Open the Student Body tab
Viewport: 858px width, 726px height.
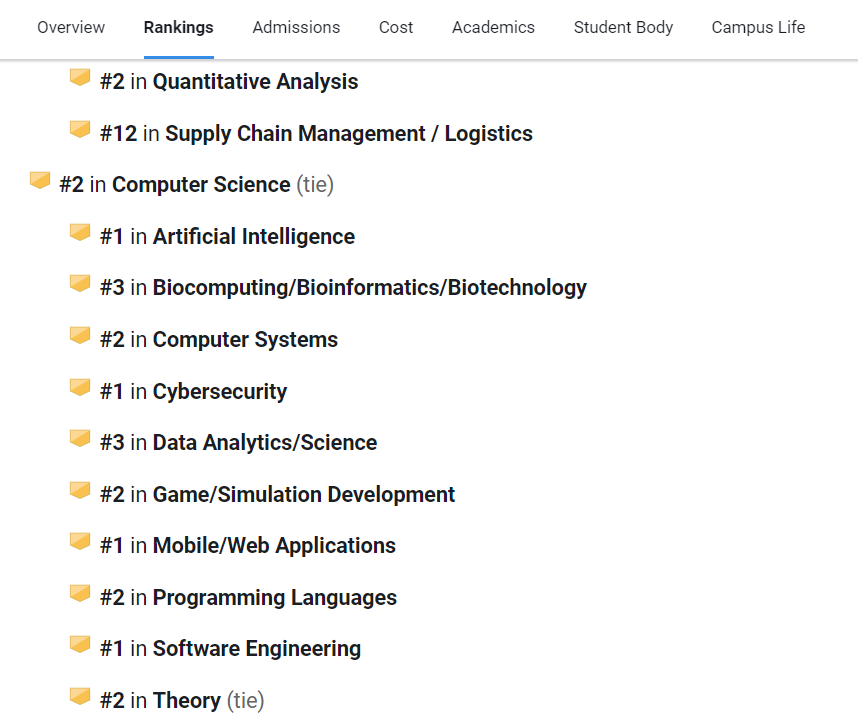coord(623,27)
